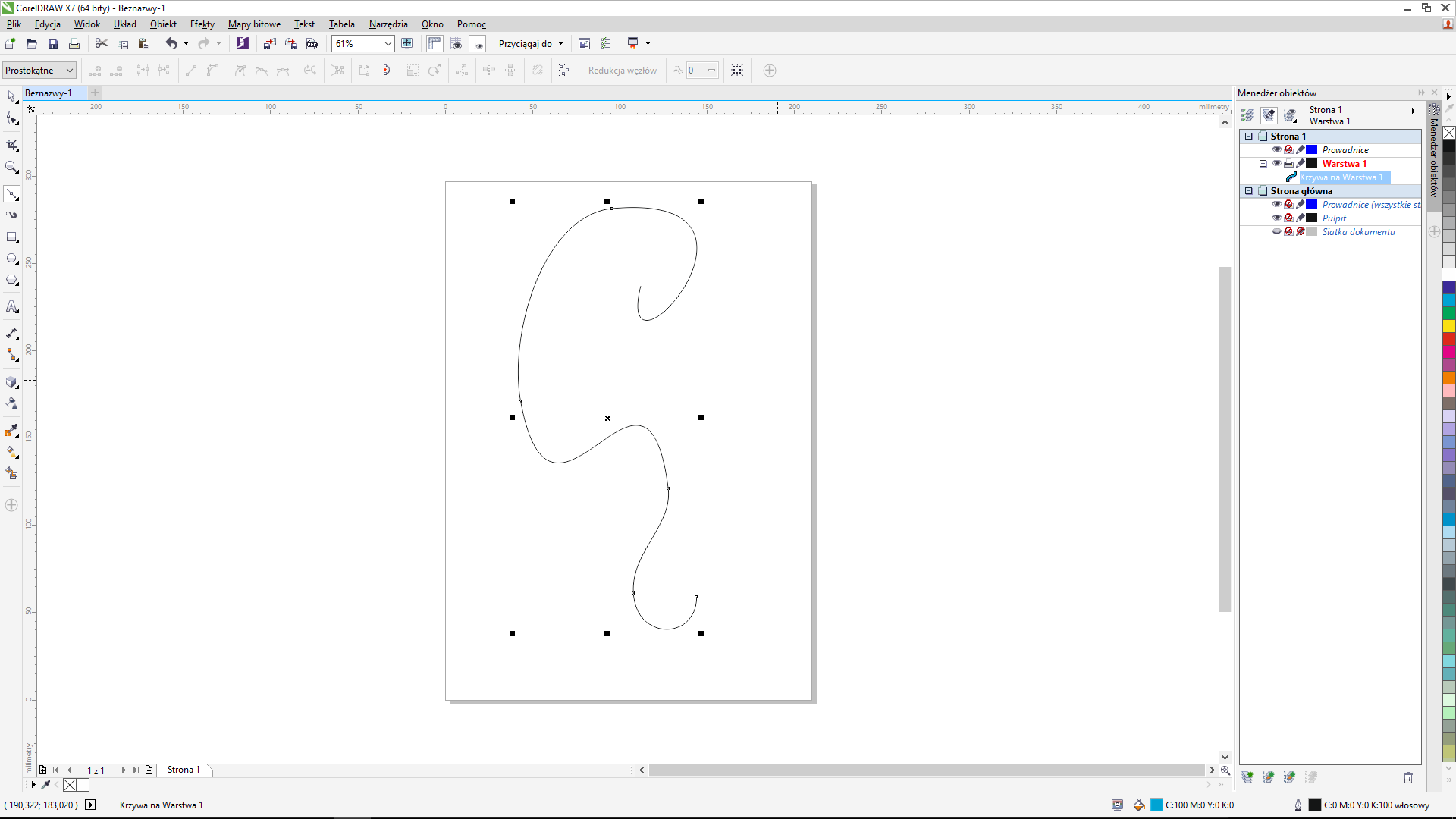Open the Prostokątne selection mode dropdown
Screen dimensions: 1456x819
click(69, 71)
